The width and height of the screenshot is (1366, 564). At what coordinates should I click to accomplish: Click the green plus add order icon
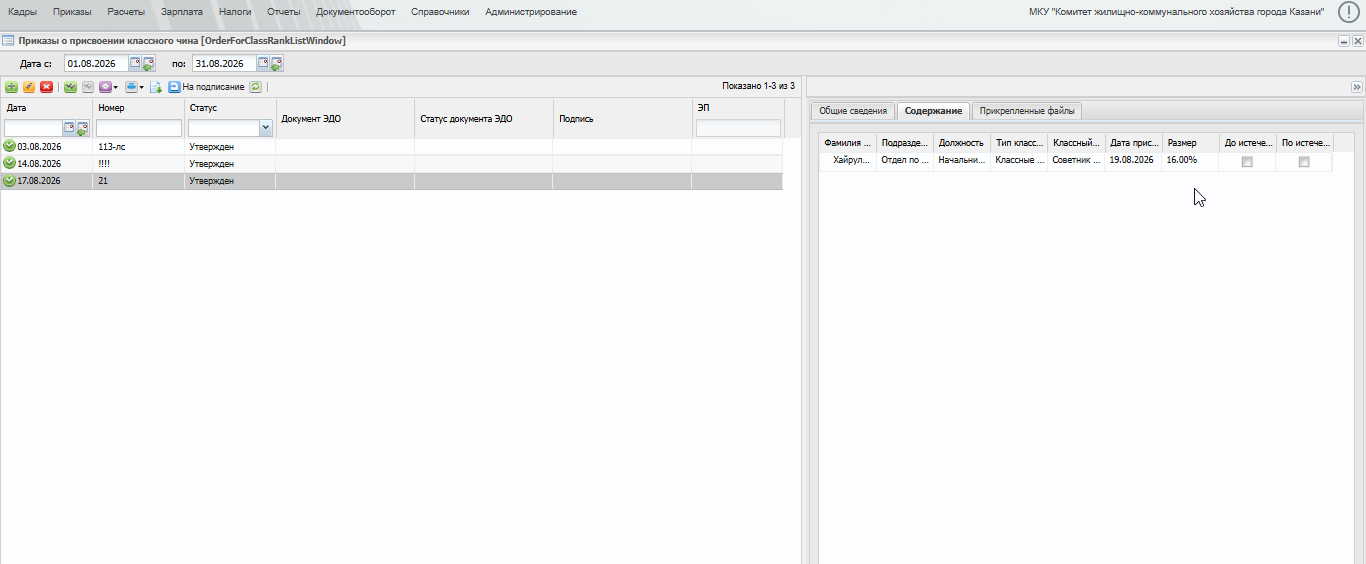(x=12, y=87)
